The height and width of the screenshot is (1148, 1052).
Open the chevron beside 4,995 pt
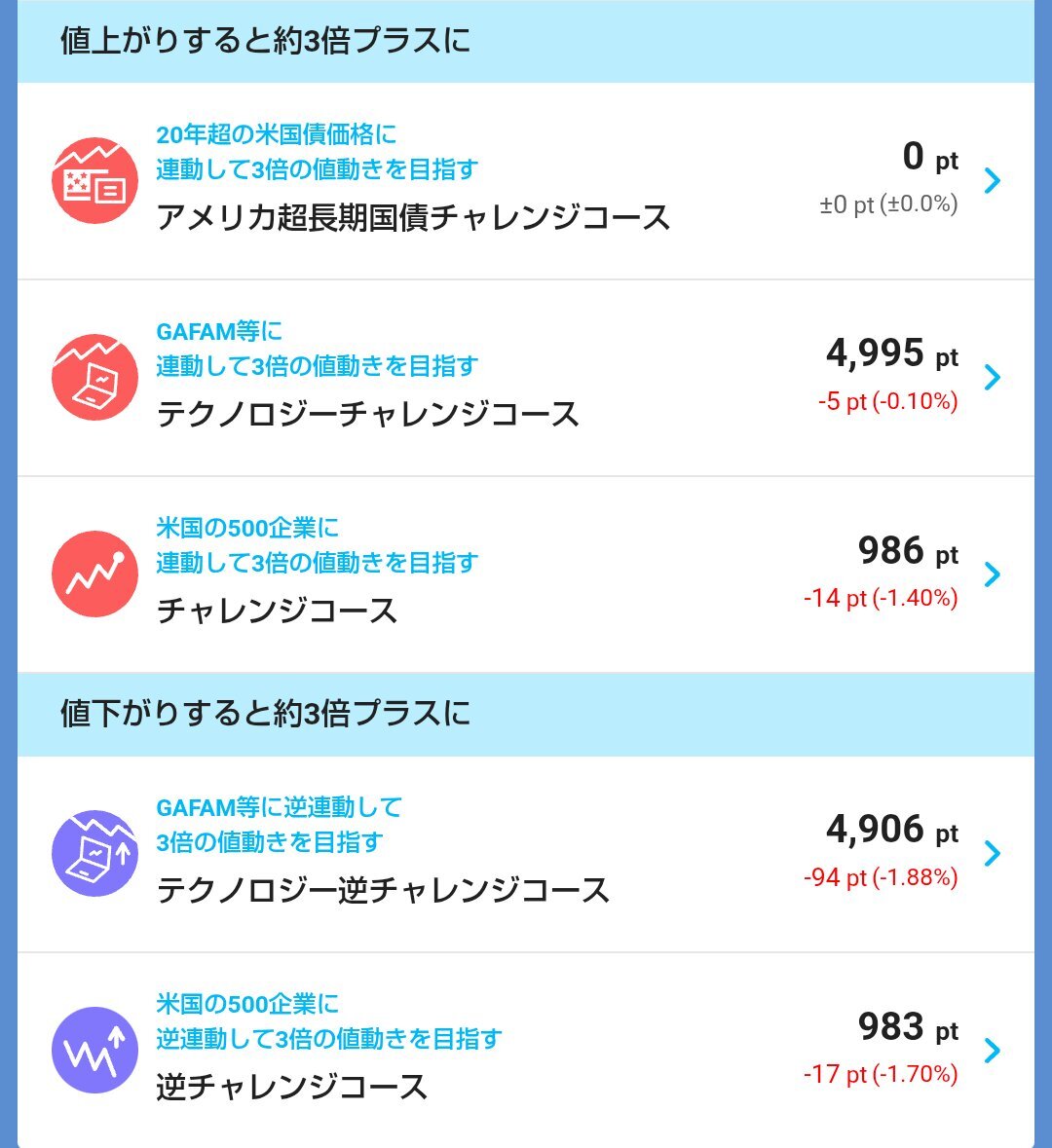tap(993, 377)
